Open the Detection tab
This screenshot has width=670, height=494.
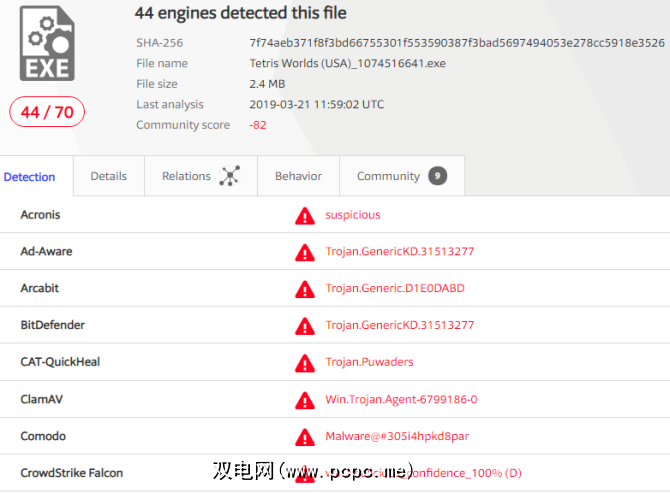pos(30,177)
